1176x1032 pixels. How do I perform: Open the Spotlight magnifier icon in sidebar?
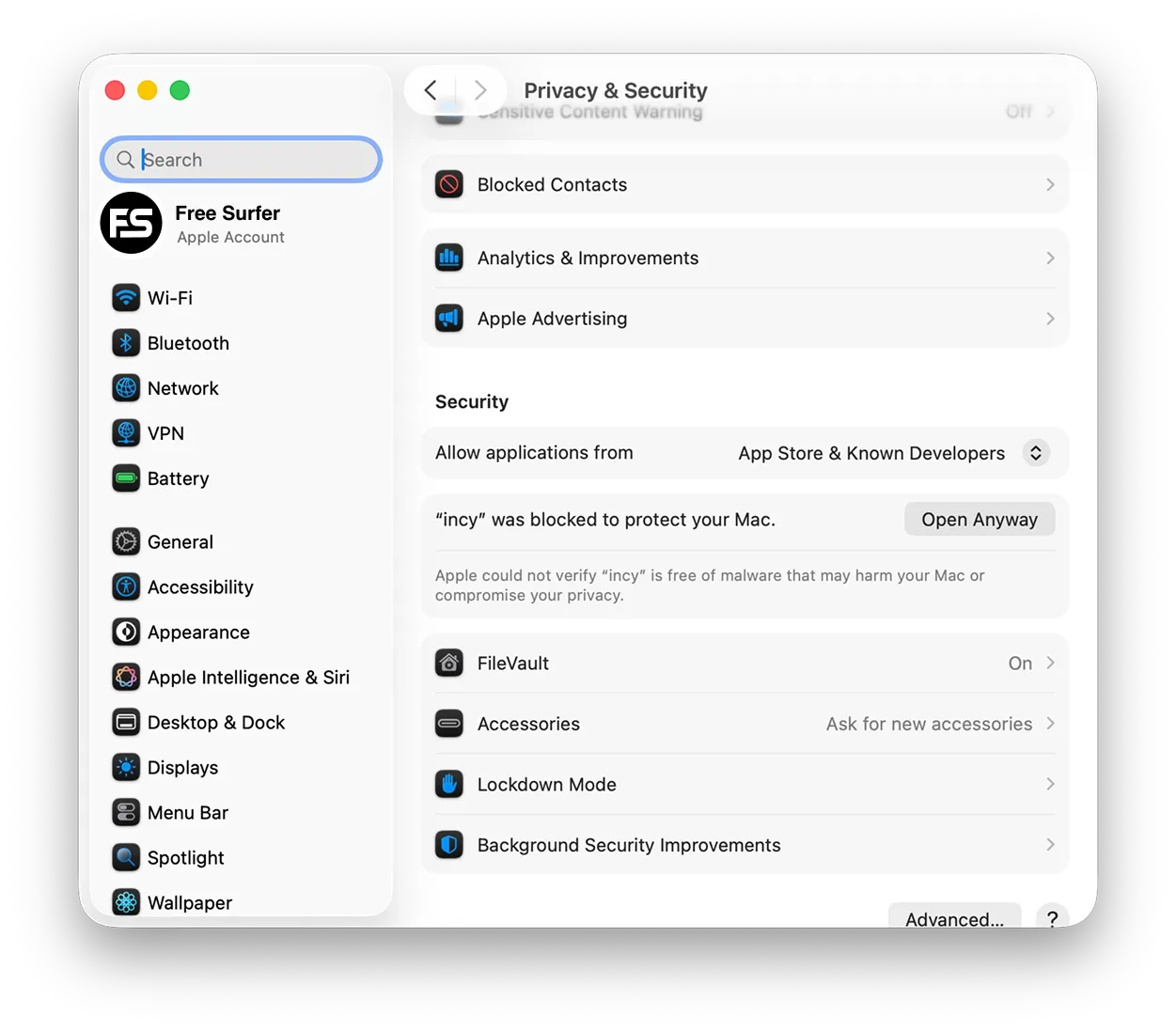tap(126, 858)
